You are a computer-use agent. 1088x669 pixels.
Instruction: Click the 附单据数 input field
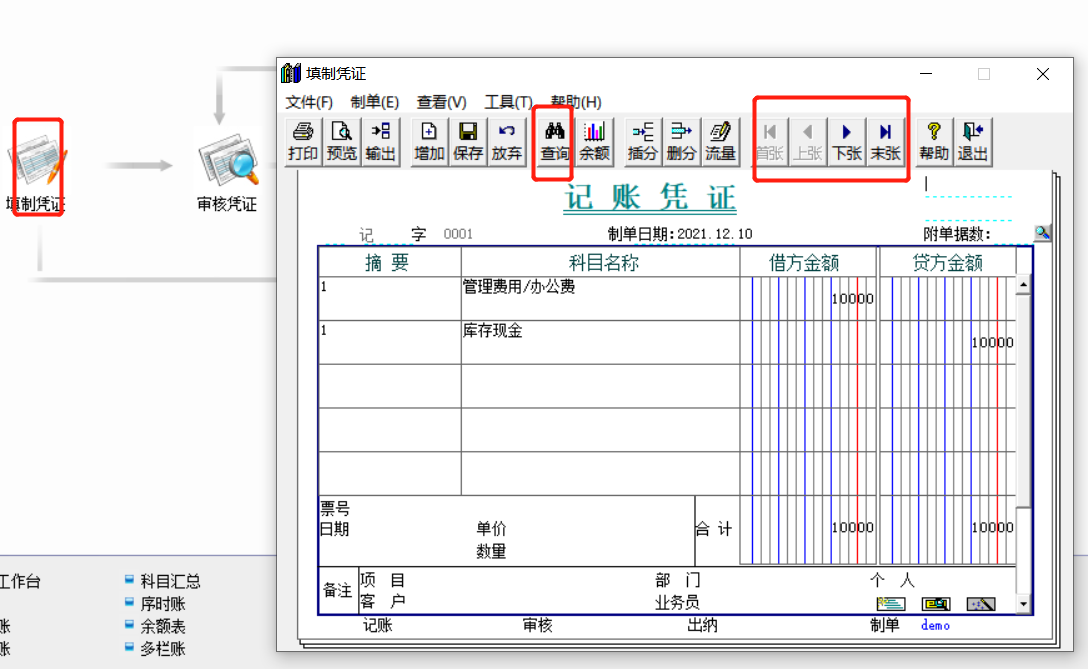[x=1011, y=234]
